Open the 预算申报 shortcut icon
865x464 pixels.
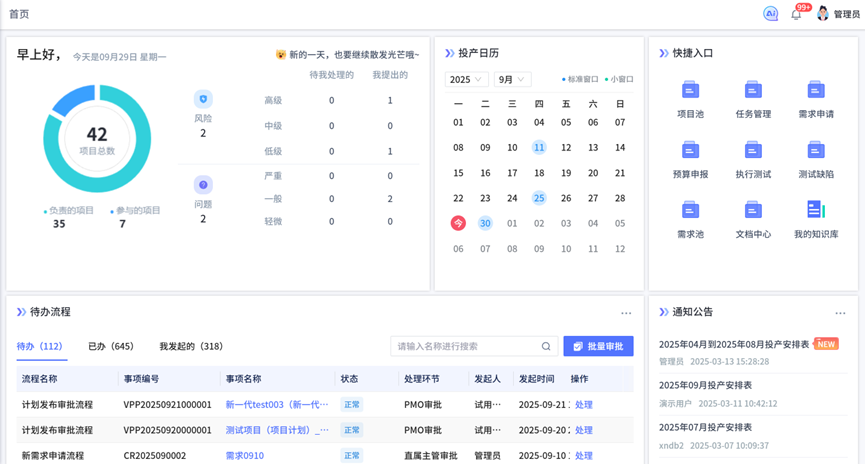[x=690, y=150]
